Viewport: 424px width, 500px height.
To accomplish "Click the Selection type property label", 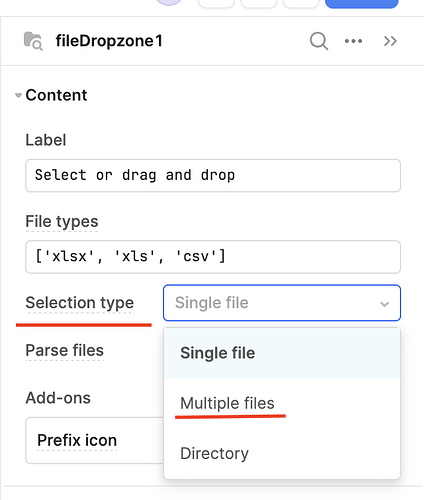I will pyautogui.click(x=80, y=303).
